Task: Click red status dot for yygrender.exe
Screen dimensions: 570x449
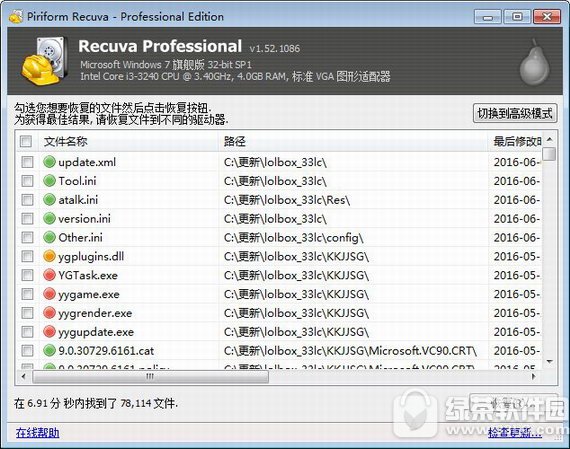Action: pyautogui.click(x=49, y=313)
